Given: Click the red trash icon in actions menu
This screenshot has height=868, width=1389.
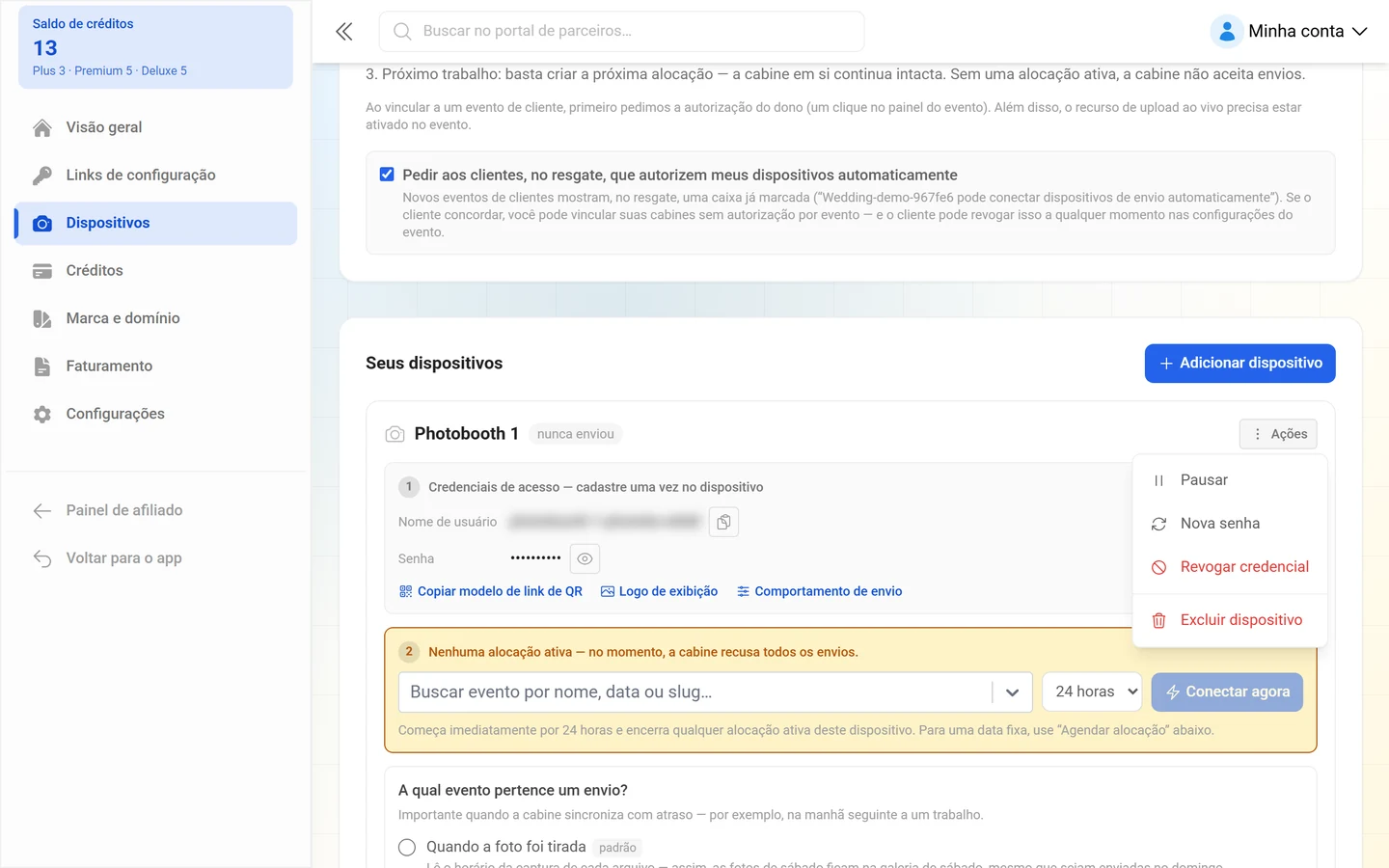Looking at the screenshot, I should (x=1159, y=620).
